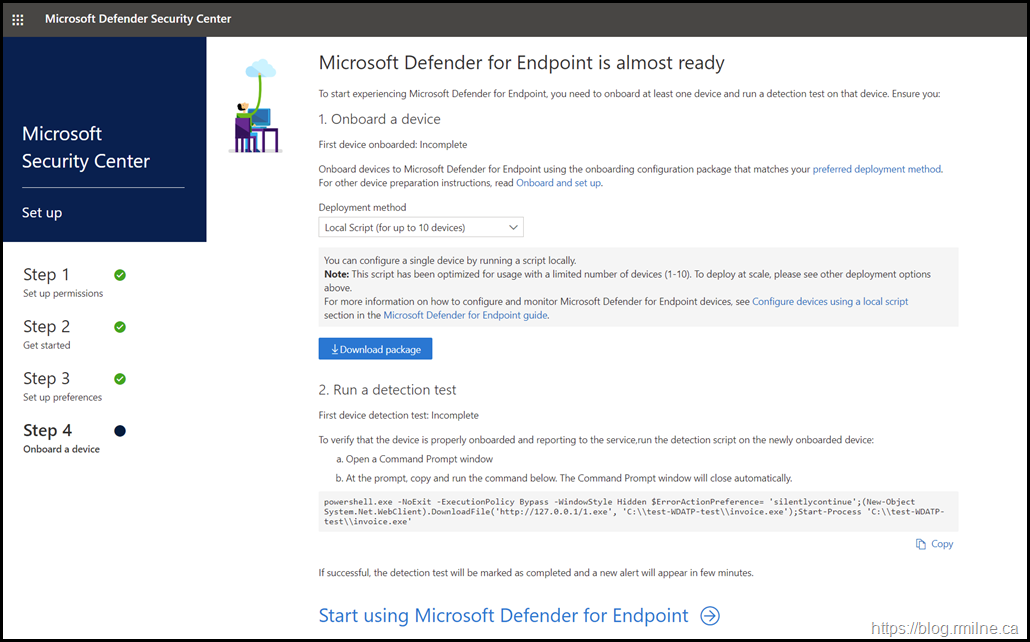Open the Onboard and set up link
Viewport: 1030px width, 642px height.
(558, 183)
